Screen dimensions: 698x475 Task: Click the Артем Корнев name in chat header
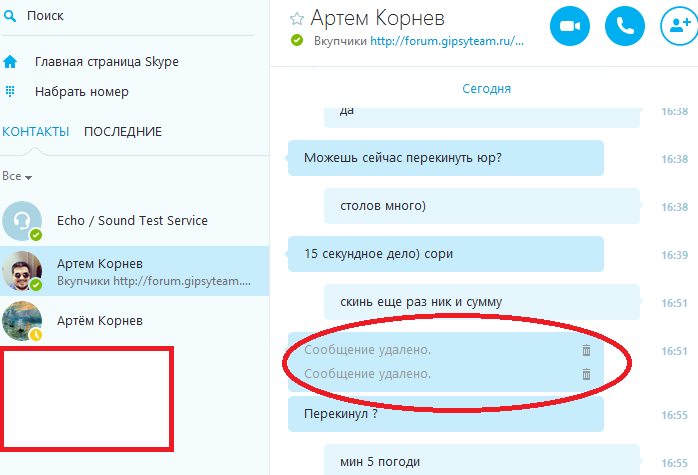(x=377, y=18)
